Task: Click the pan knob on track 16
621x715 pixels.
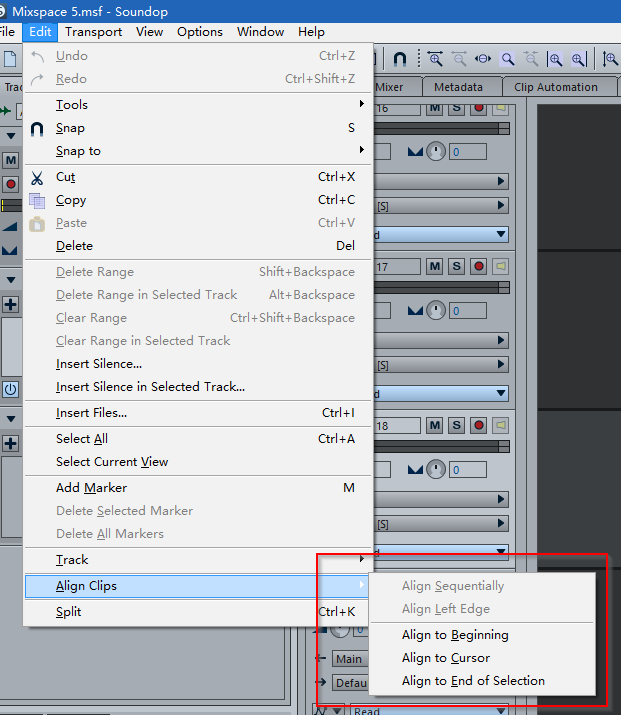Action: pyautogui.click(x=436, y=152)
